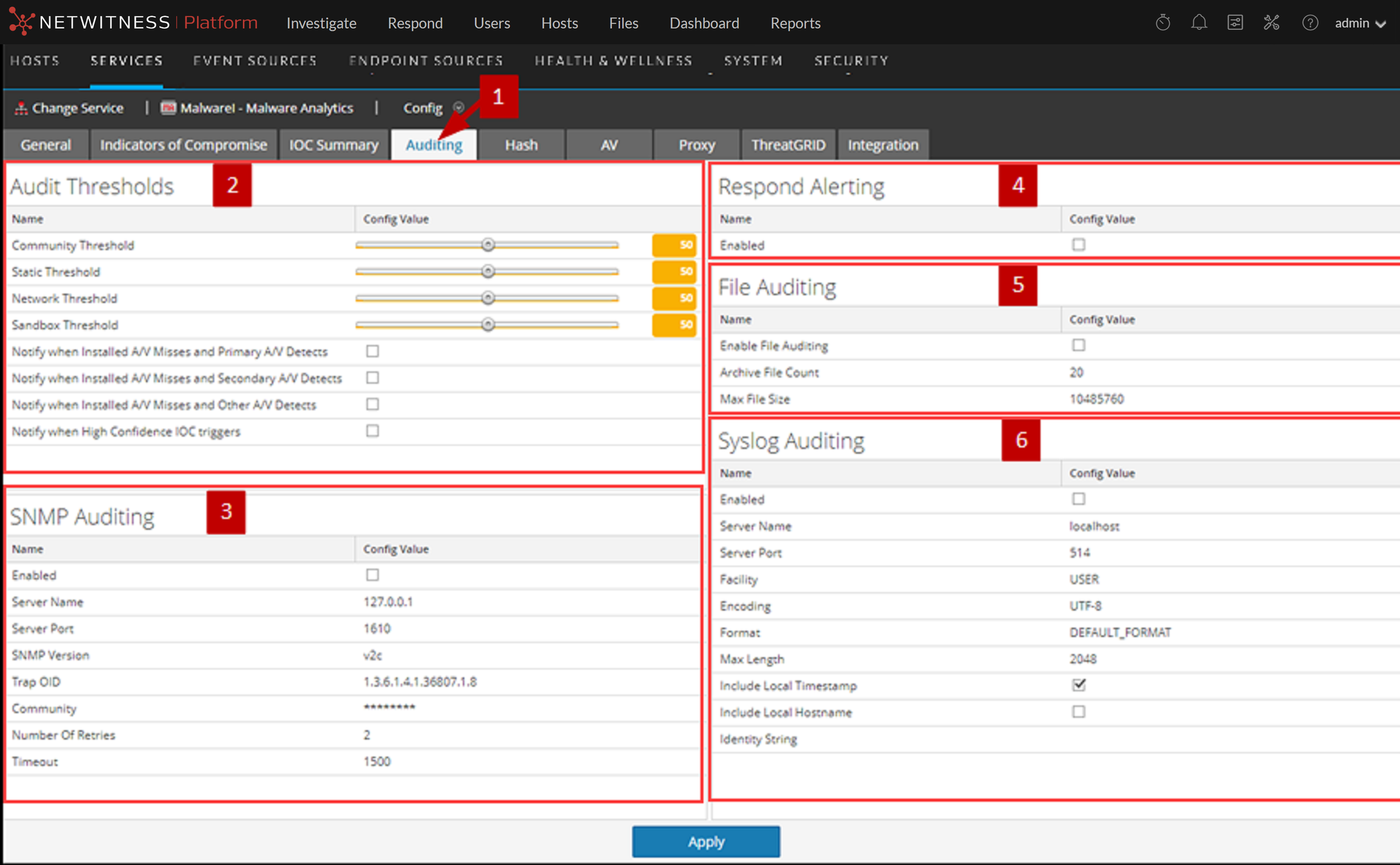Viewport: 1400px width, 865px height.
Task: Open the admin tools wrench icon
Action: pyautogui.click(x=1271, y=23)
